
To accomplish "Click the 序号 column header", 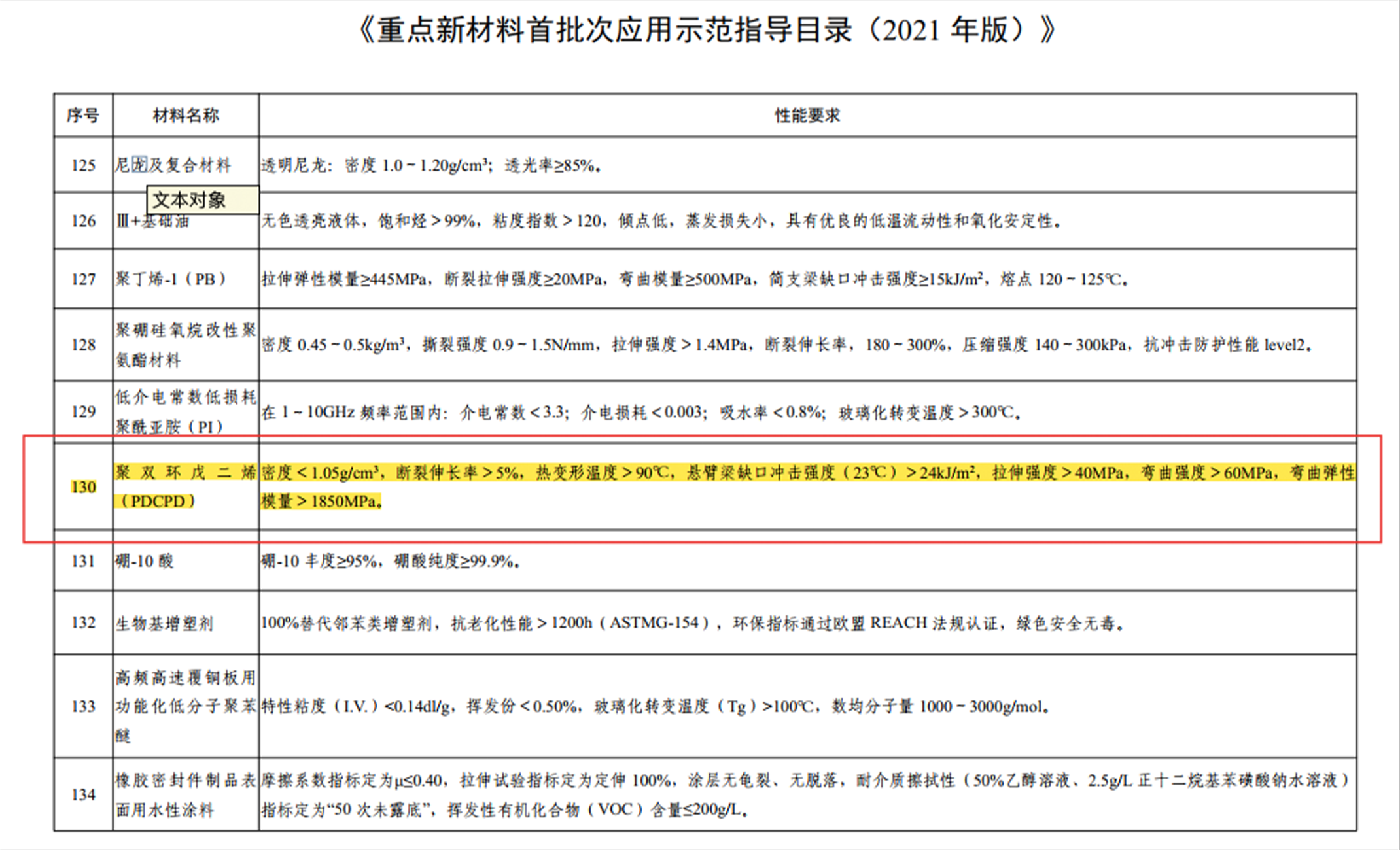I will pyautogui.click(x=83, y=116).
